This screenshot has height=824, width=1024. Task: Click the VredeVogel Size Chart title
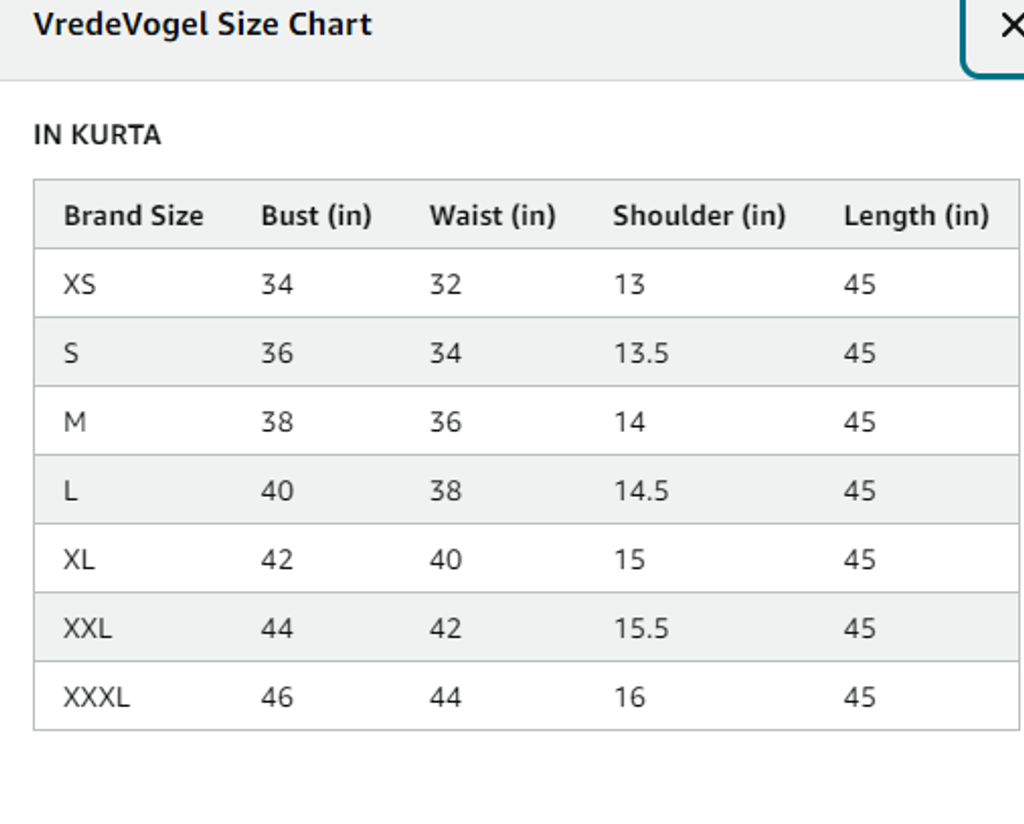[x=202, y=25]
